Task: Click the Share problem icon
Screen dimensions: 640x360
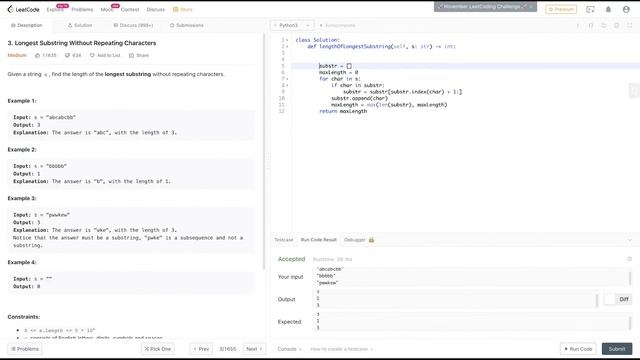Action: pyautogui.click(x=131, y=55)
